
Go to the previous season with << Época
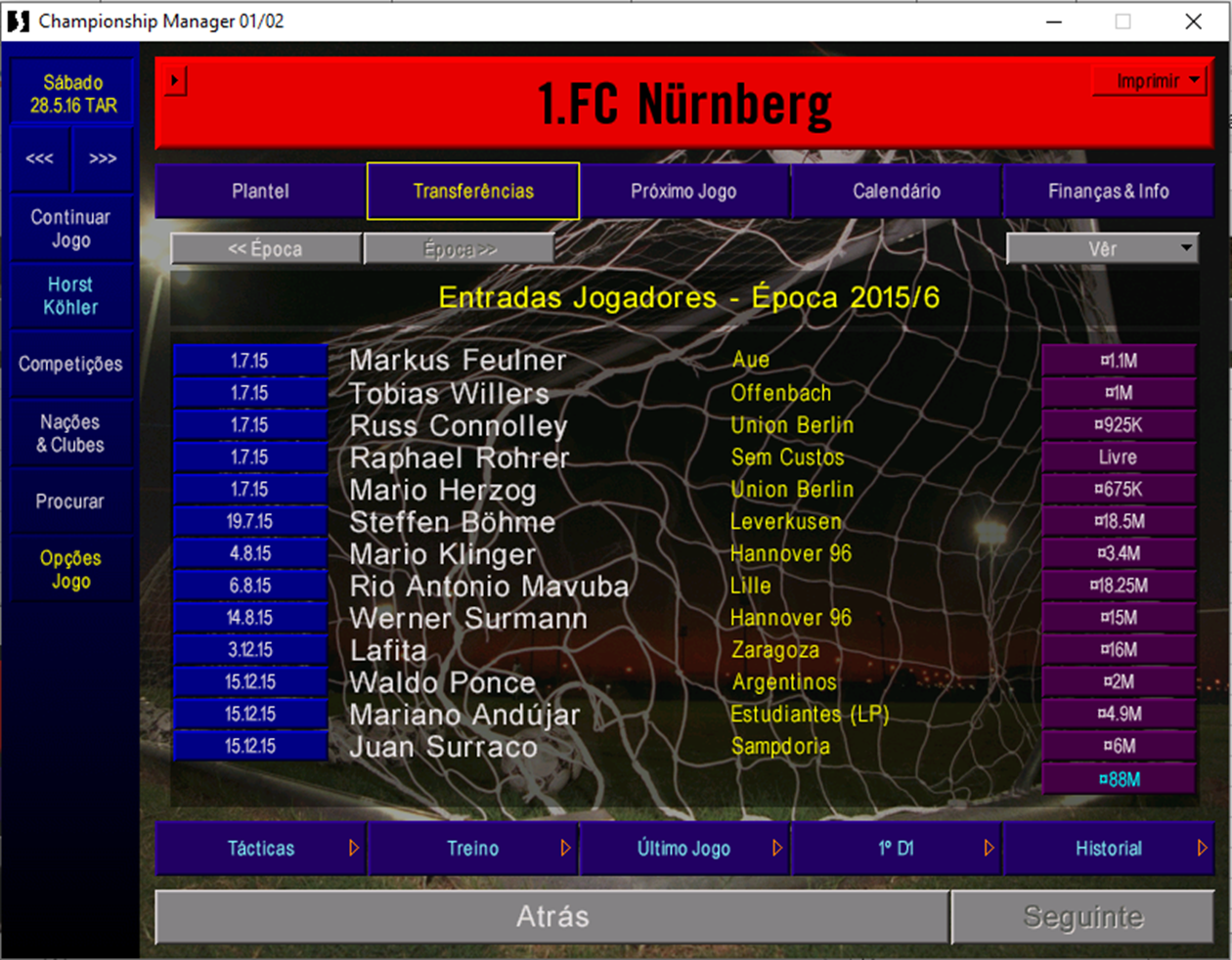[x=266, y=249]
